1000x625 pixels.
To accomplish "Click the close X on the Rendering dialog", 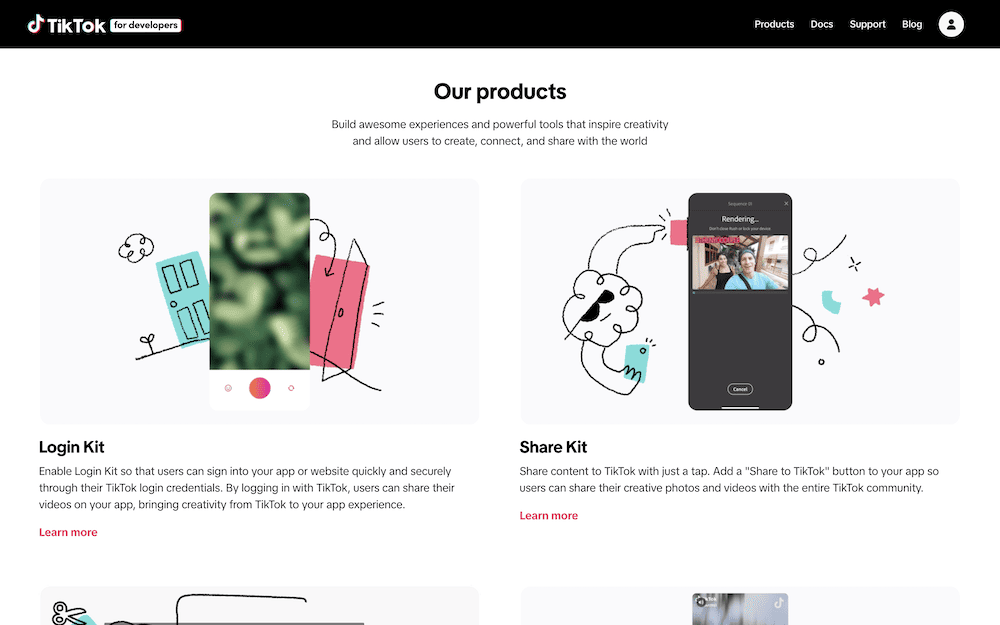I will (x=787, y=202).
